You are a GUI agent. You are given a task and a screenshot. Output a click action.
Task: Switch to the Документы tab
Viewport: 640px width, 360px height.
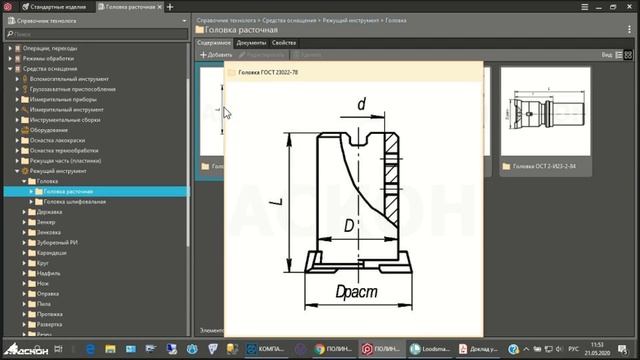click(x=251, y=43)
